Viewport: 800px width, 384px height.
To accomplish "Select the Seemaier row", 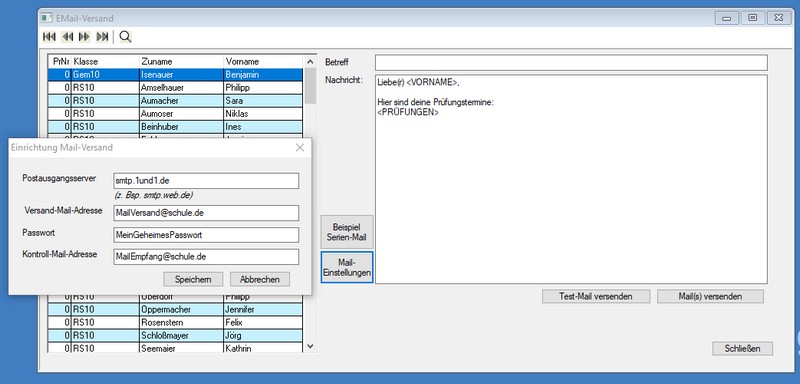I will pos(176,348).
